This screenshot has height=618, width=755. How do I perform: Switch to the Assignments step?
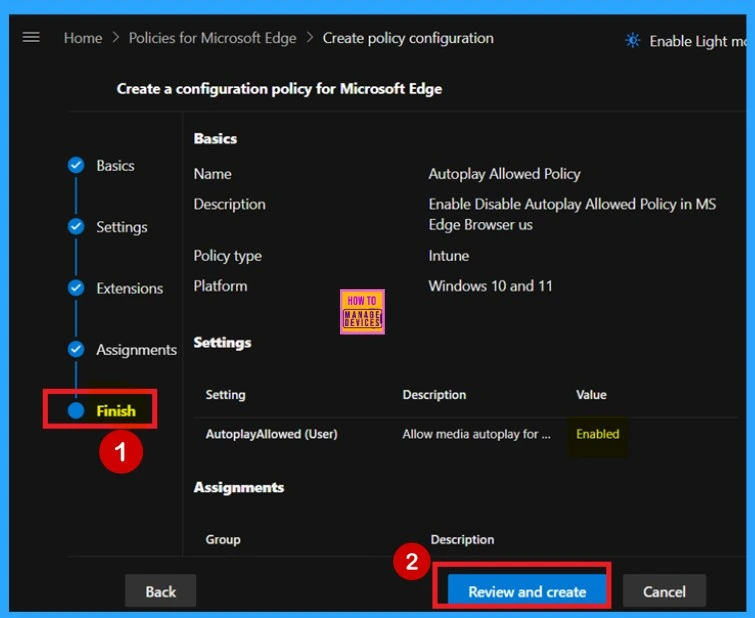click(x=136, y=350)
